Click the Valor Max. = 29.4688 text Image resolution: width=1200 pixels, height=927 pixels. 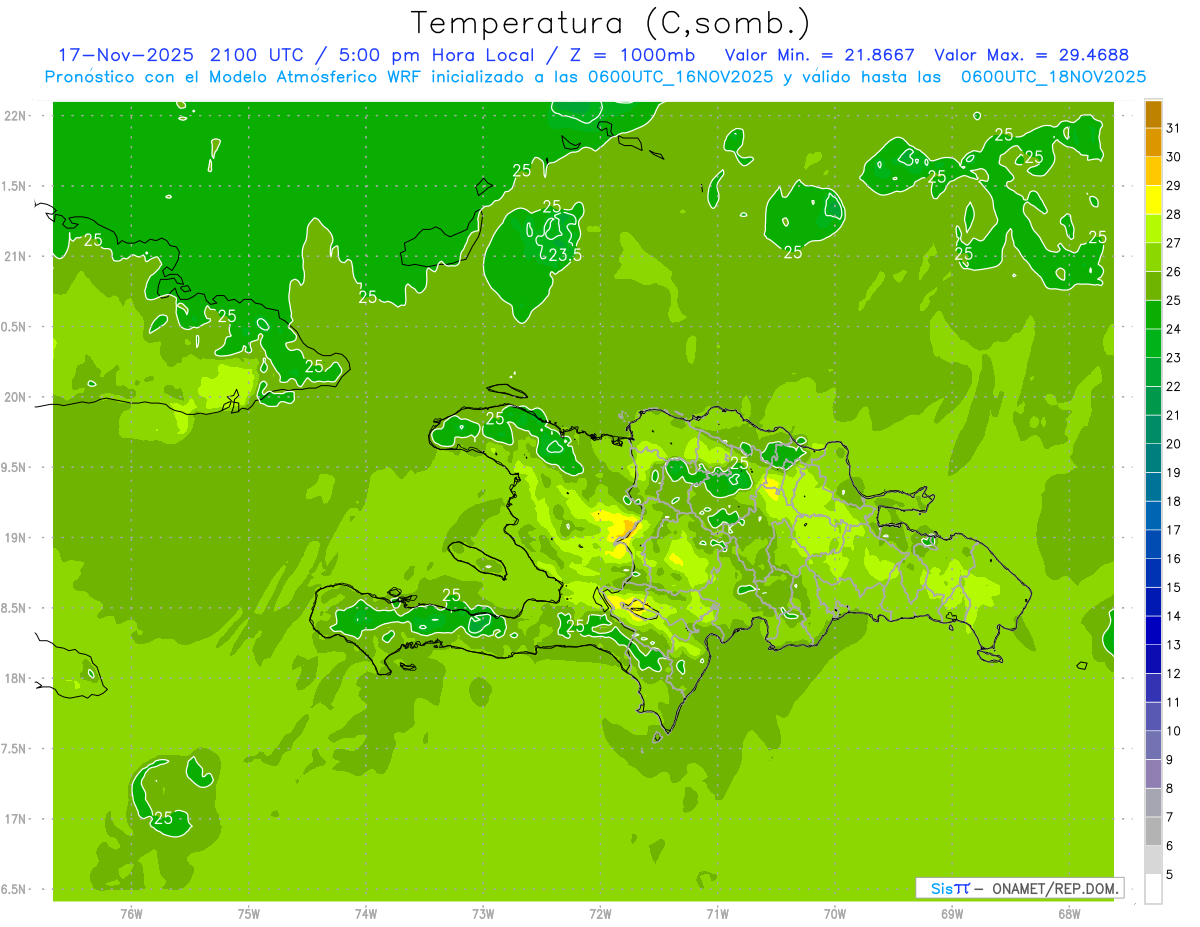(x=1031, y=55)
